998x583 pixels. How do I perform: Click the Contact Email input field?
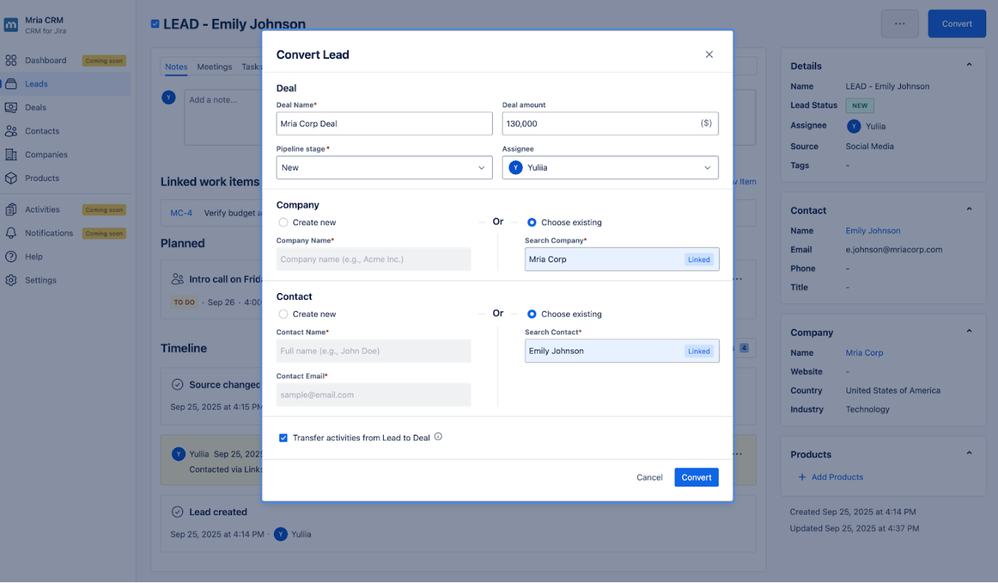[x=374, y=395]
